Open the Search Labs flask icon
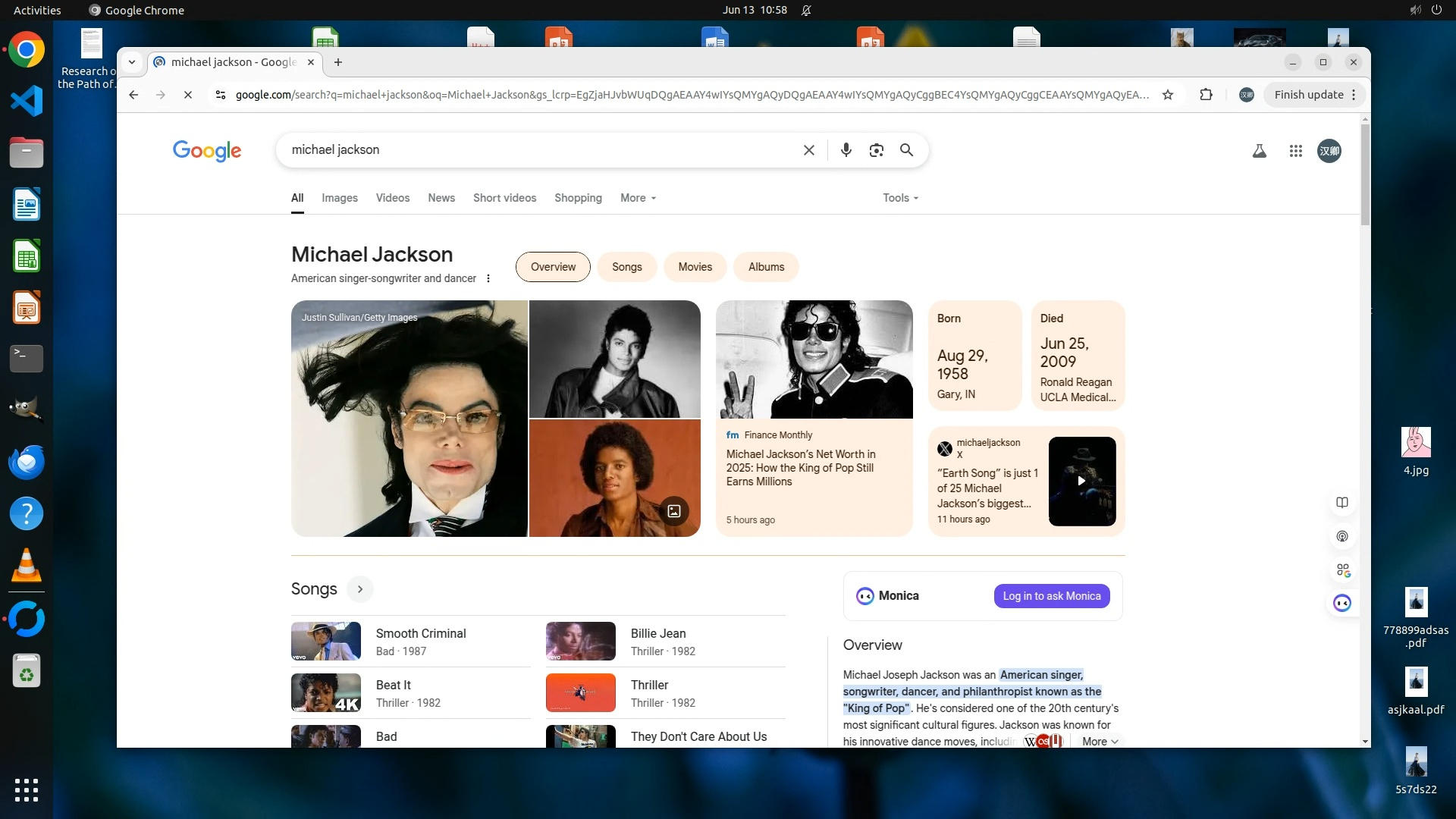Image resolution: width=1456 pixels, height=819 pixels. 1259,151
